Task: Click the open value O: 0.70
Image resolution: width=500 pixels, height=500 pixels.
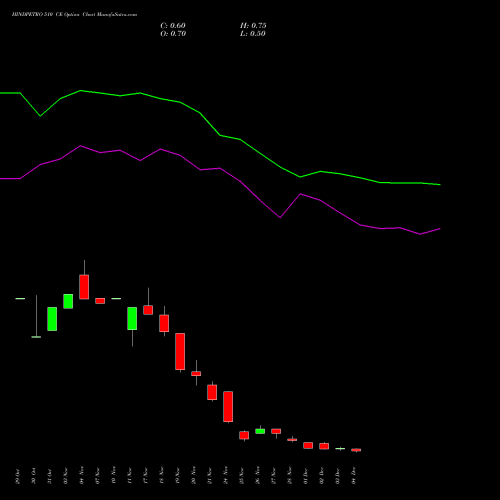Action: point(173,34)
